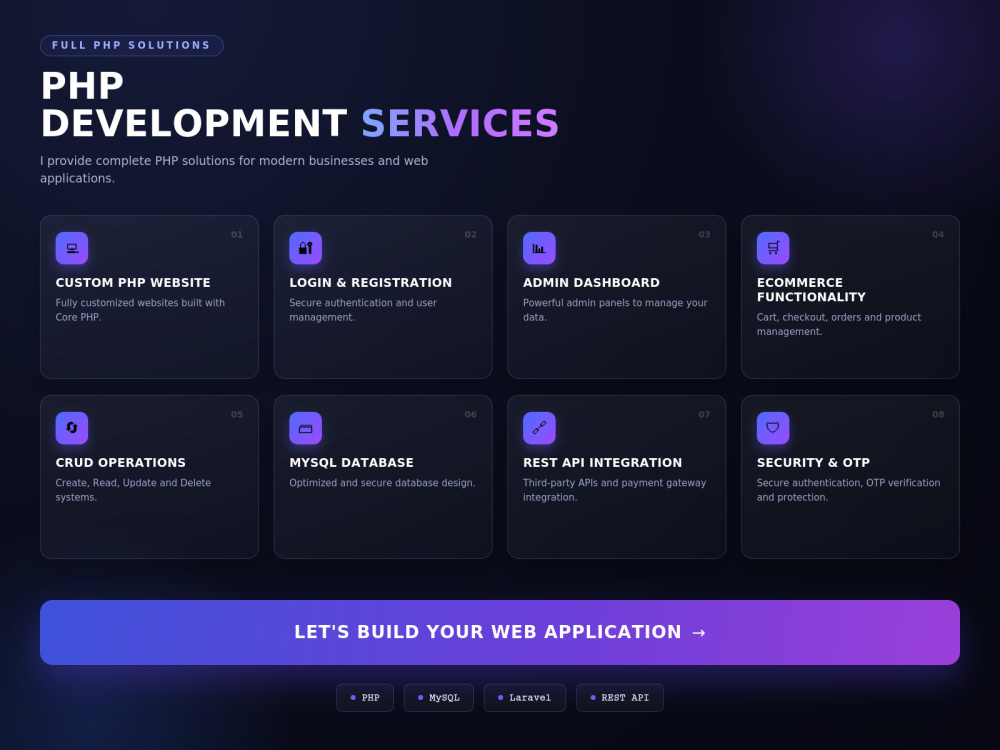Click card number 03
The image size is (1000, 750).
(704, 235)
